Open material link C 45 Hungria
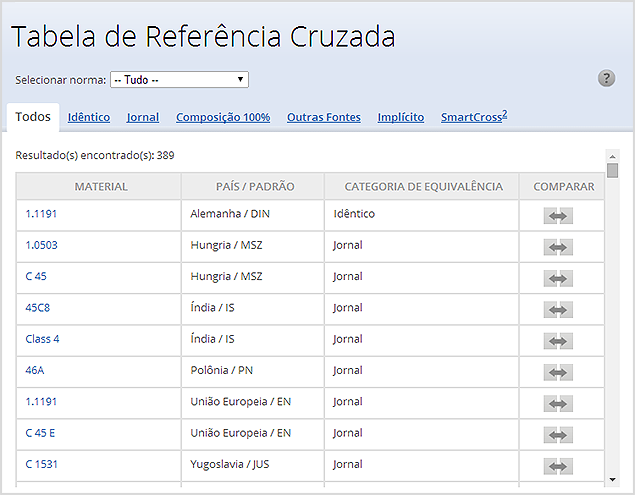 click(x=36, y=276)
